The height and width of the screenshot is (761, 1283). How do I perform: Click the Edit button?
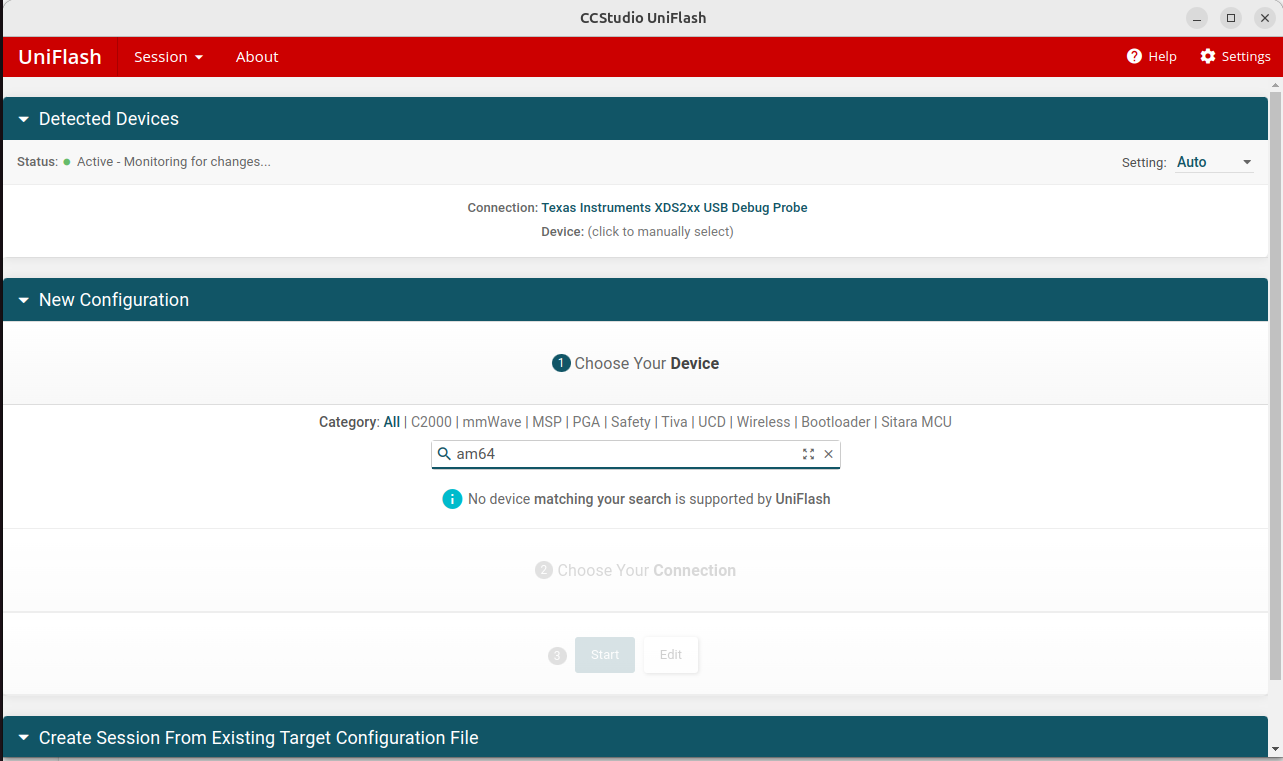coord(671,655)
